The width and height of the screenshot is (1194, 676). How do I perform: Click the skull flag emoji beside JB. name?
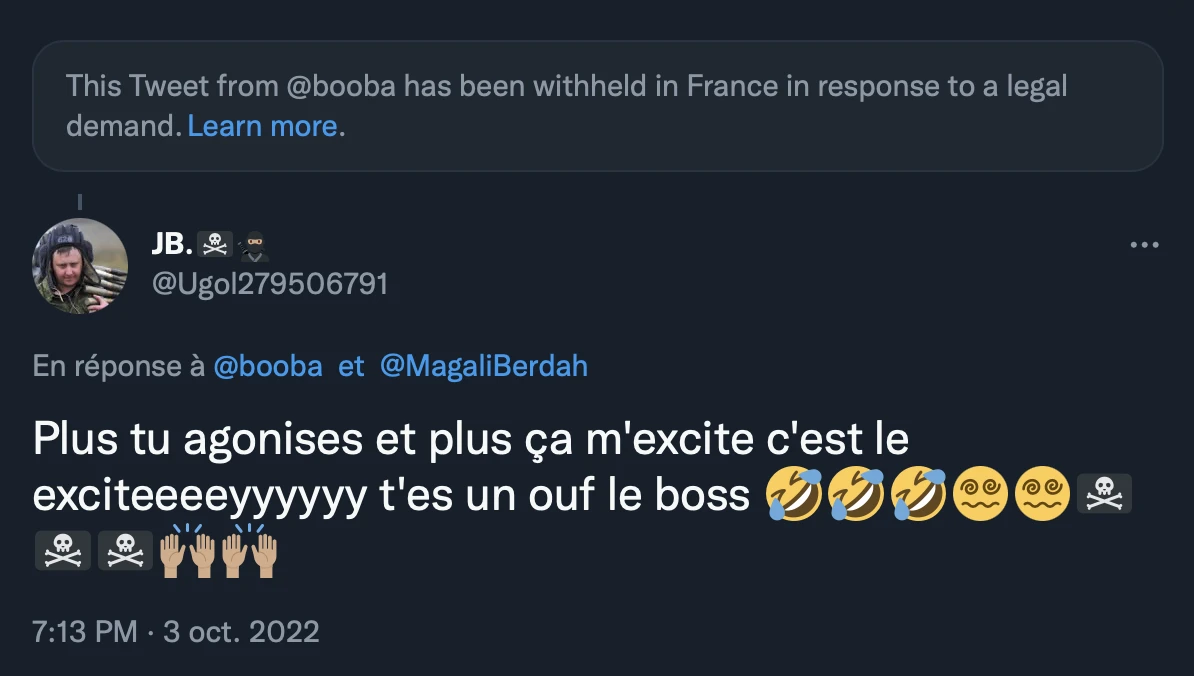click(215, 243)
